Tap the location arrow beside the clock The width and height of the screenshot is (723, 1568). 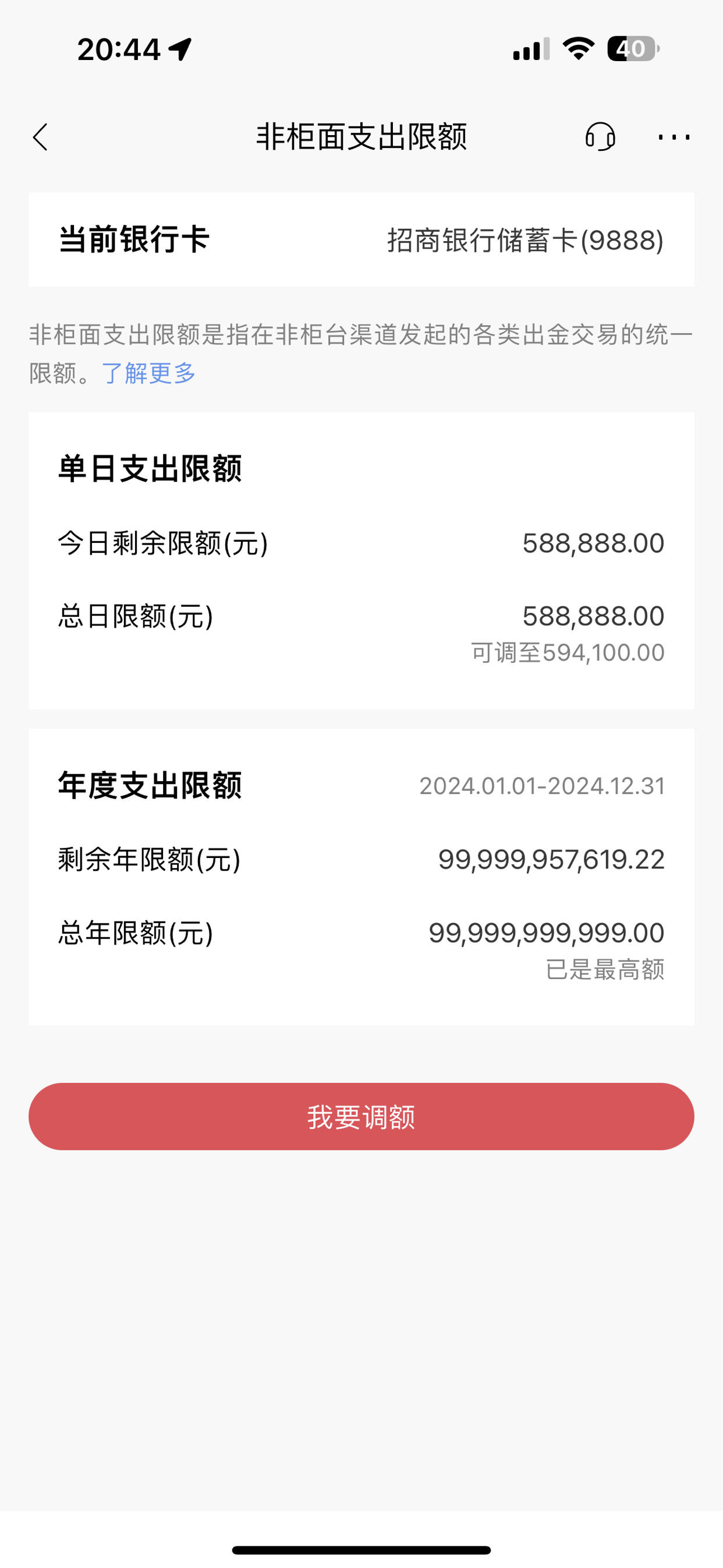point(180,49)
